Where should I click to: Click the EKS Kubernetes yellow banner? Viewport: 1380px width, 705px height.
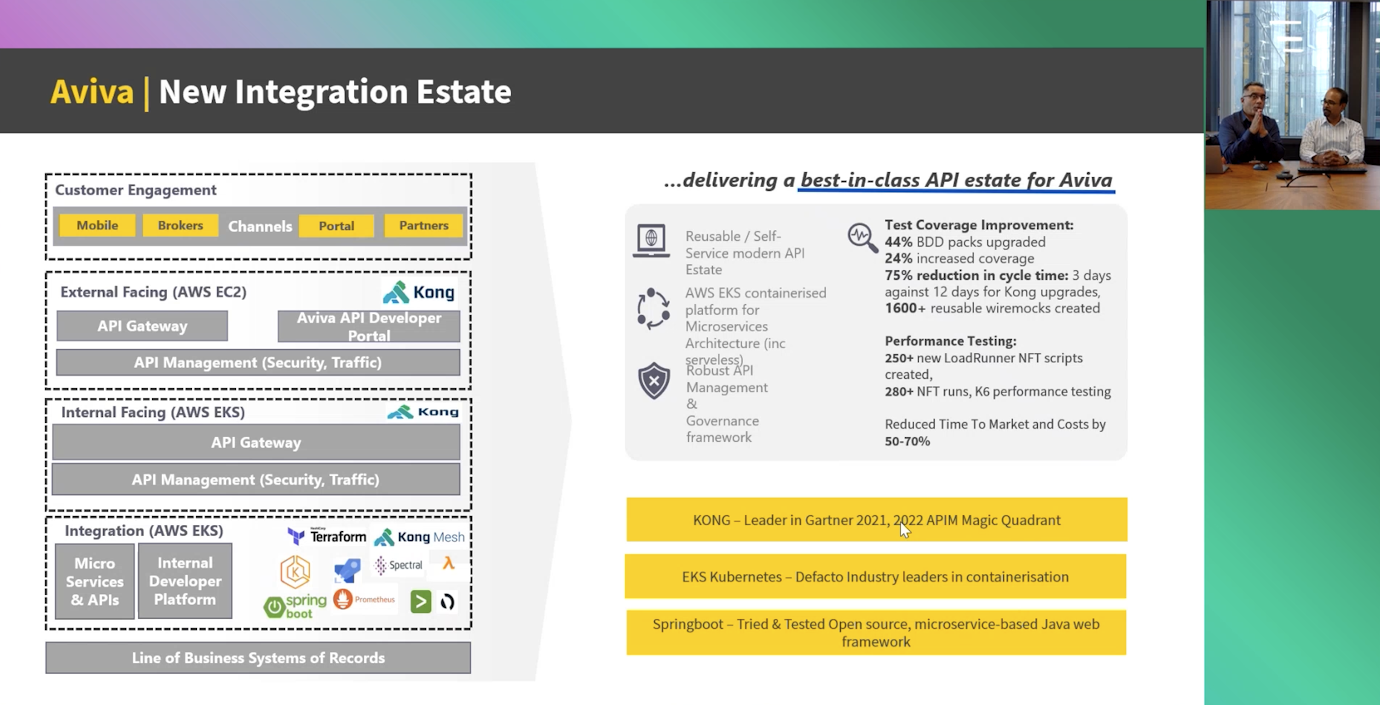click(x=875, y=577)
